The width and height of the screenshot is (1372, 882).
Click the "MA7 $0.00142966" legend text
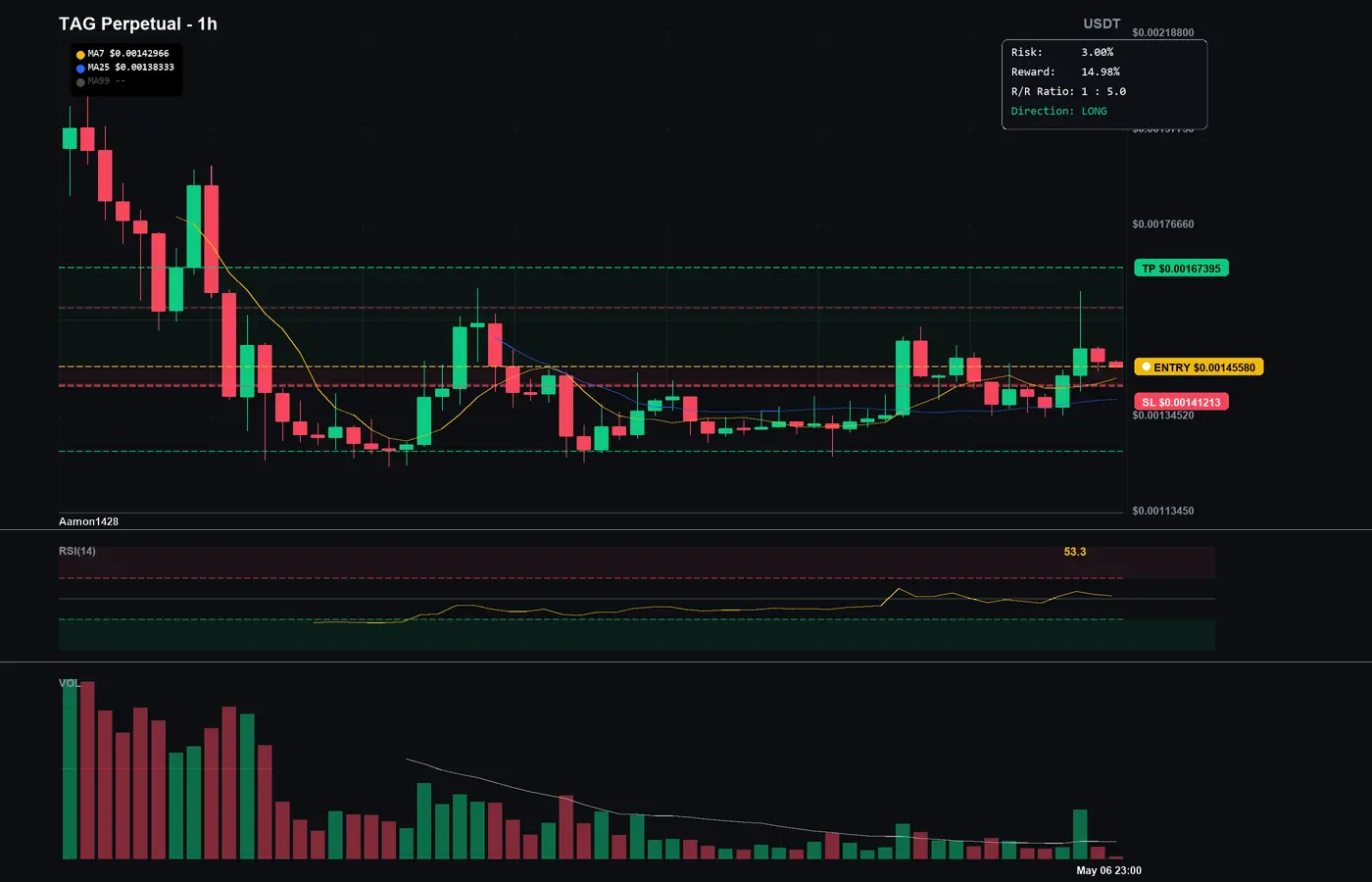(x=128, y=54)
